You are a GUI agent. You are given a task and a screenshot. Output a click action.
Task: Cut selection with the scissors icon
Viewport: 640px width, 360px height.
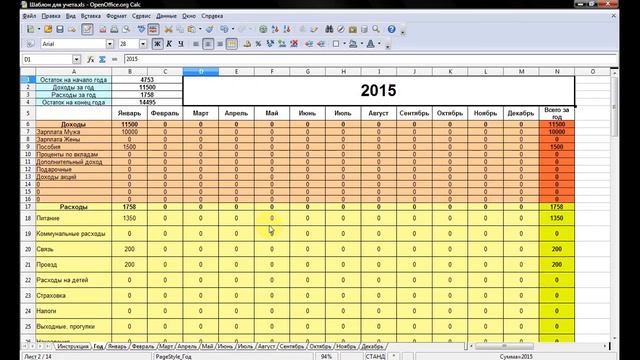(168, 29)
